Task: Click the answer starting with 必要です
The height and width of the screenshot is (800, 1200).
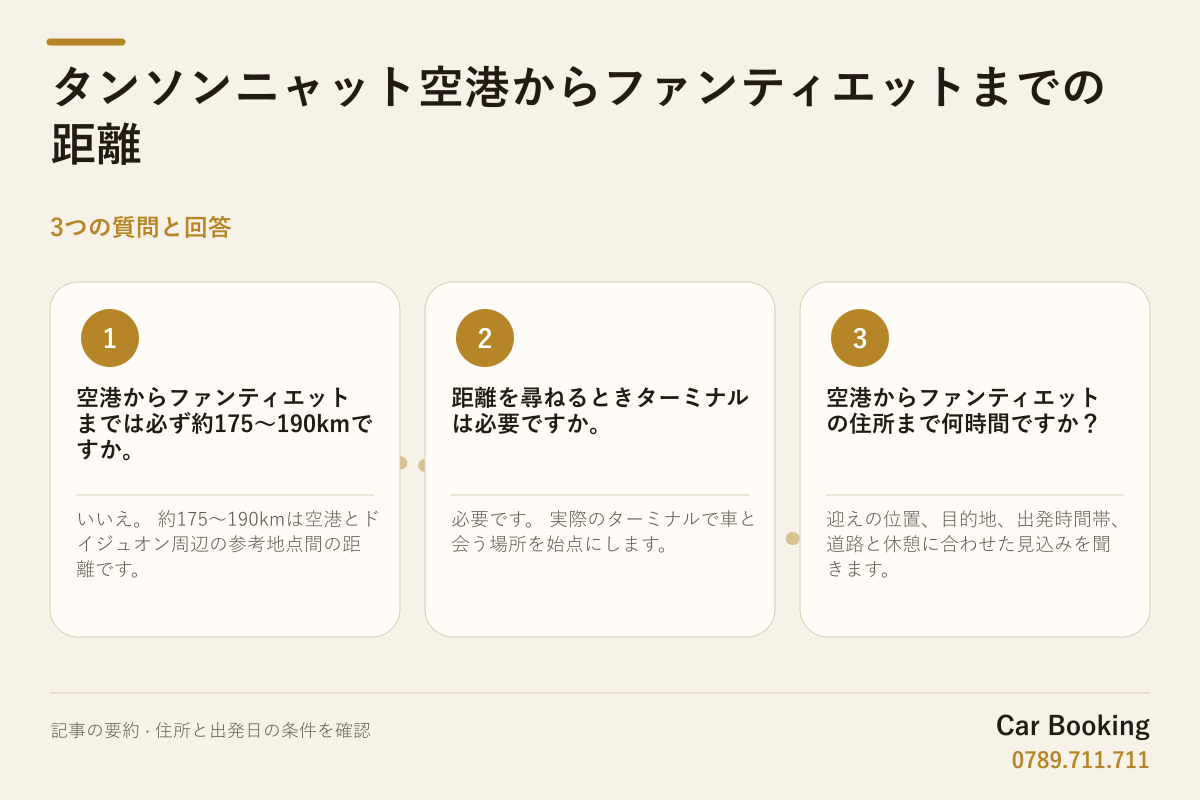Action: click(604, 531)
